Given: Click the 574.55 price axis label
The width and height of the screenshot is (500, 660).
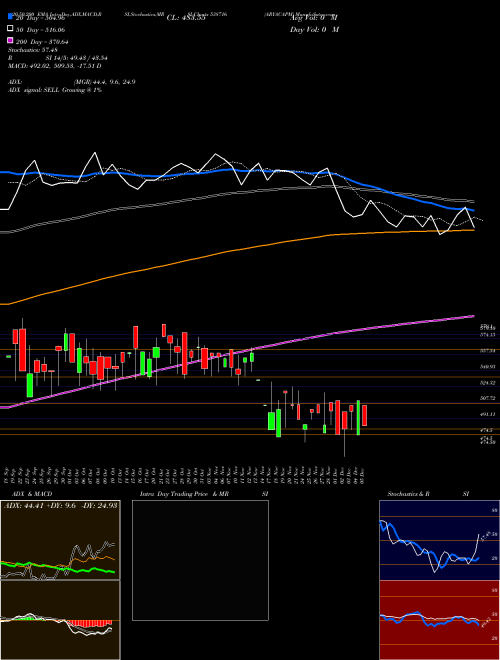Looking at the screenshot, I should pyautogui.click(x=487, y=335).
